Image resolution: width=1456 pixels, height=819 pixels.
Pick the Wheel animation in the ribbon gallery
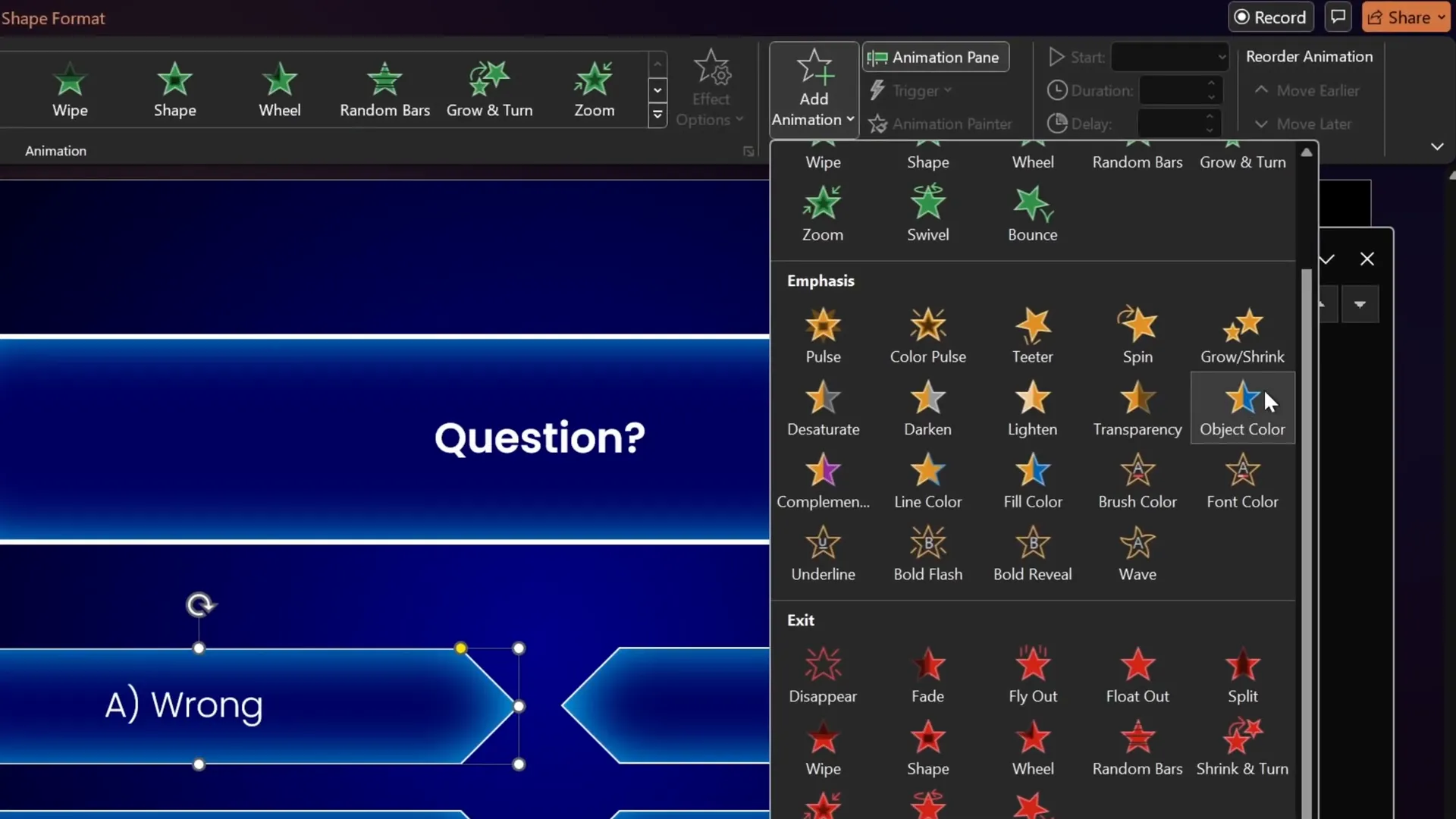280,89
